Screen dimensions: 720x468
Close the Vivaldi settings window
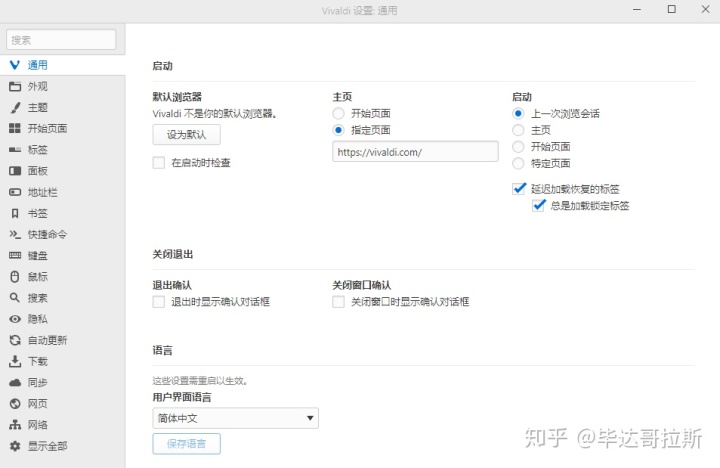pos(706,9)
